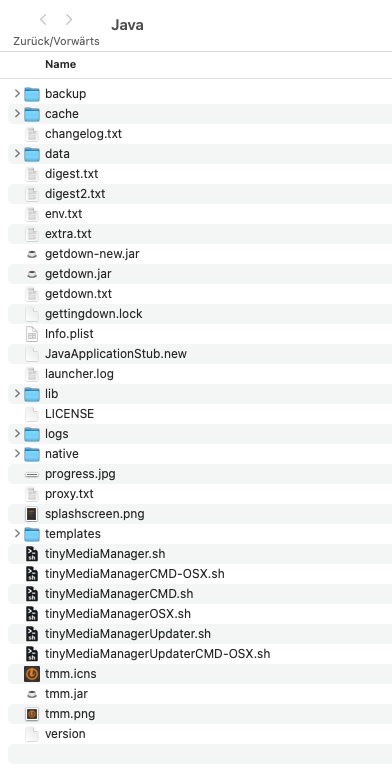The image size is (392, 781).
Task: Expand the lib folder
Action: click(x=17, y=394)
